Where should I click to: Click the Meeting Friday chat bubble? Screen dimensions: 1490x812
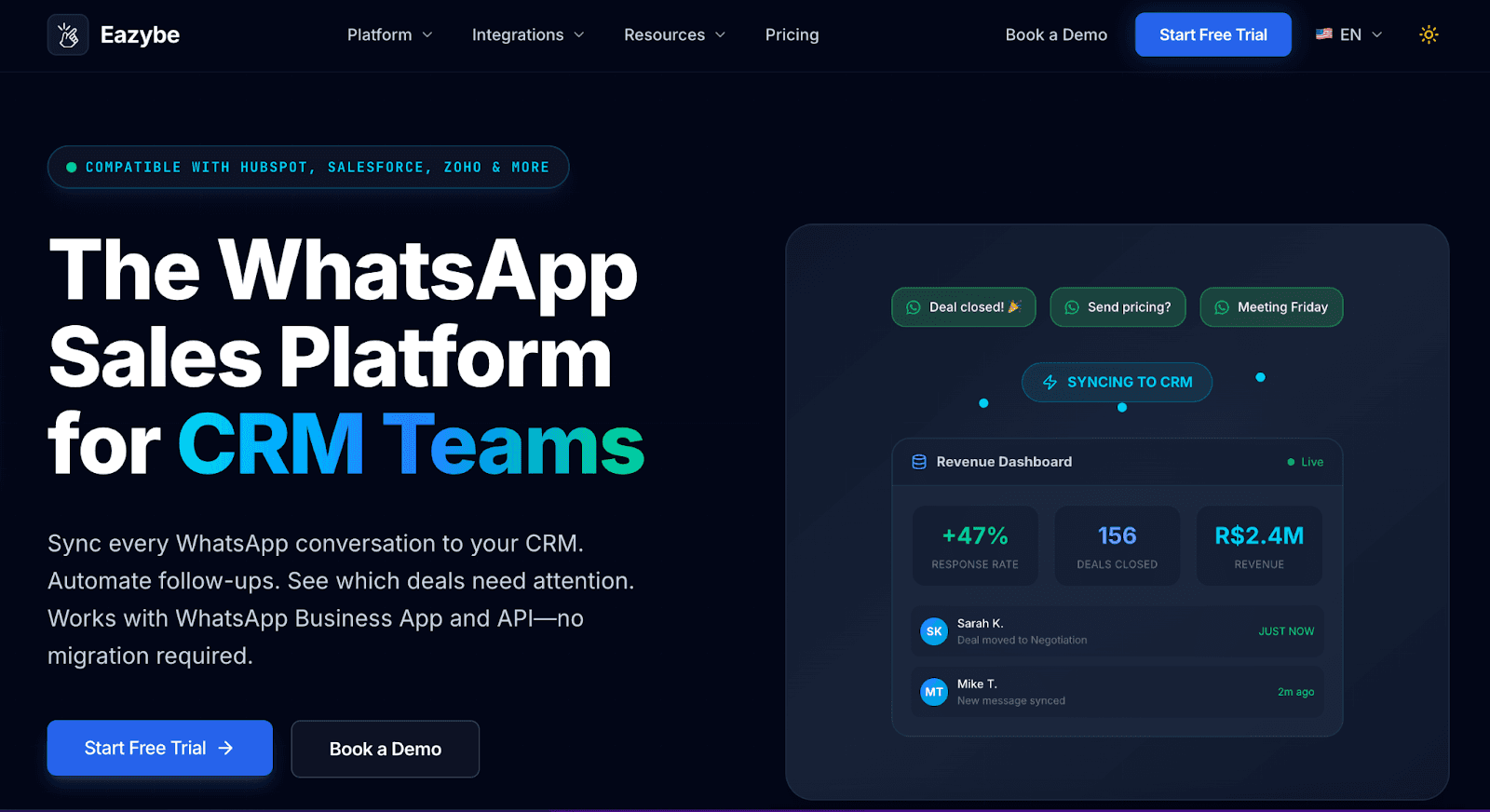click(x=1271, y=307)
